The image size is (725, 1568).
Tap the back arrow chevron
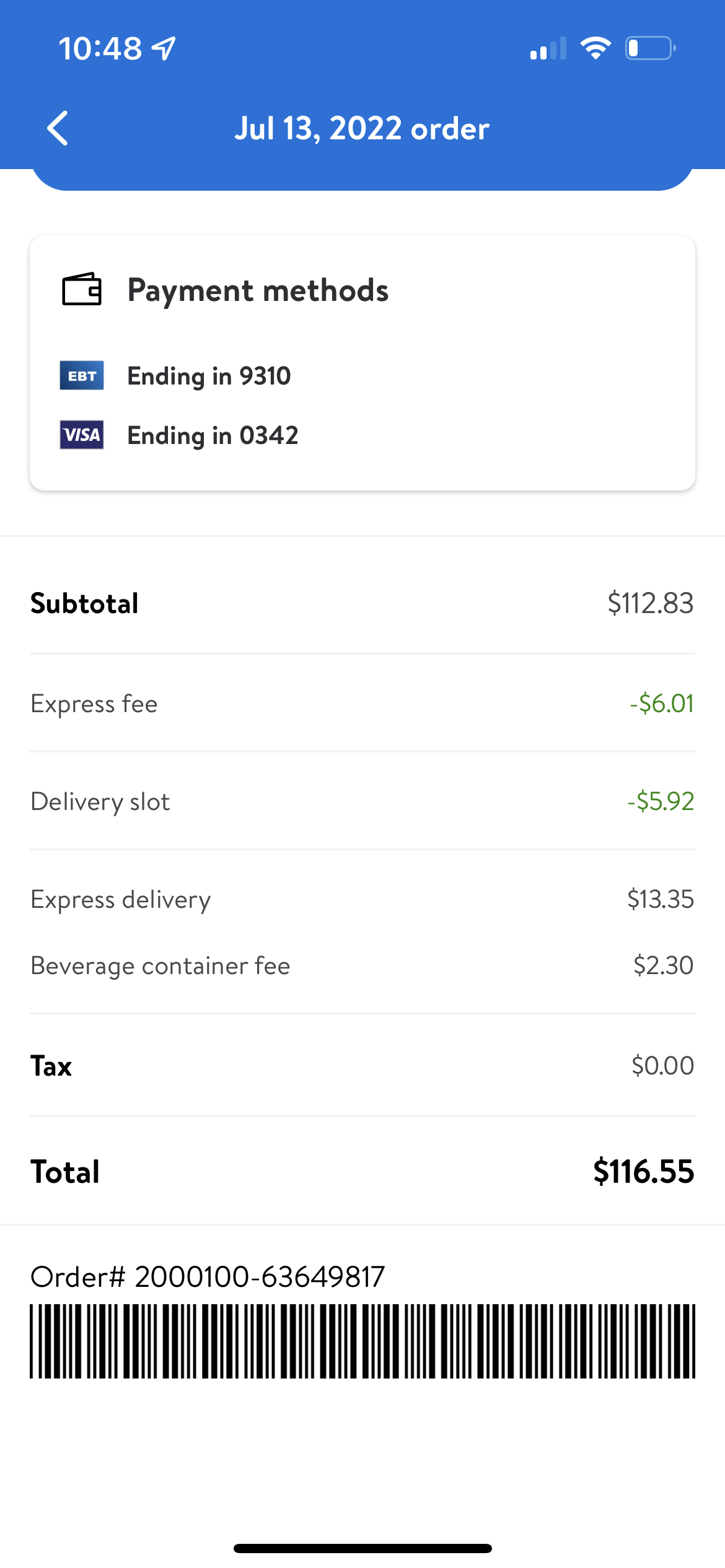pyautogui.click(x=58, y=129)
